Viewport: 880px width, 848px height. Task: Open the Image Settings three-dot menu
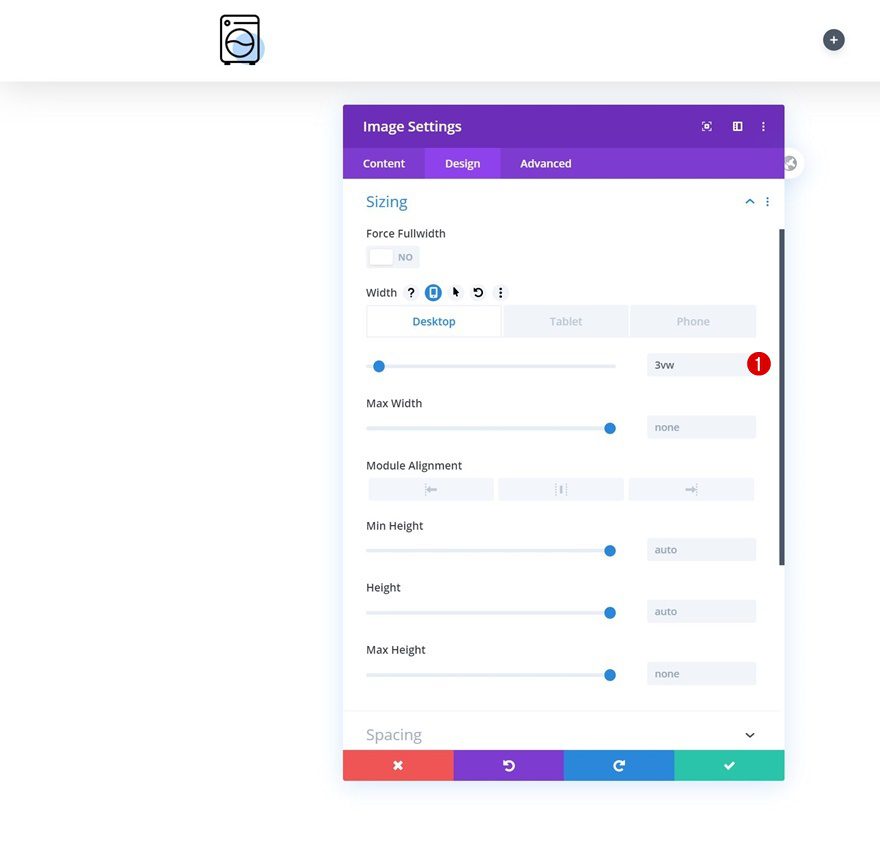763,126
